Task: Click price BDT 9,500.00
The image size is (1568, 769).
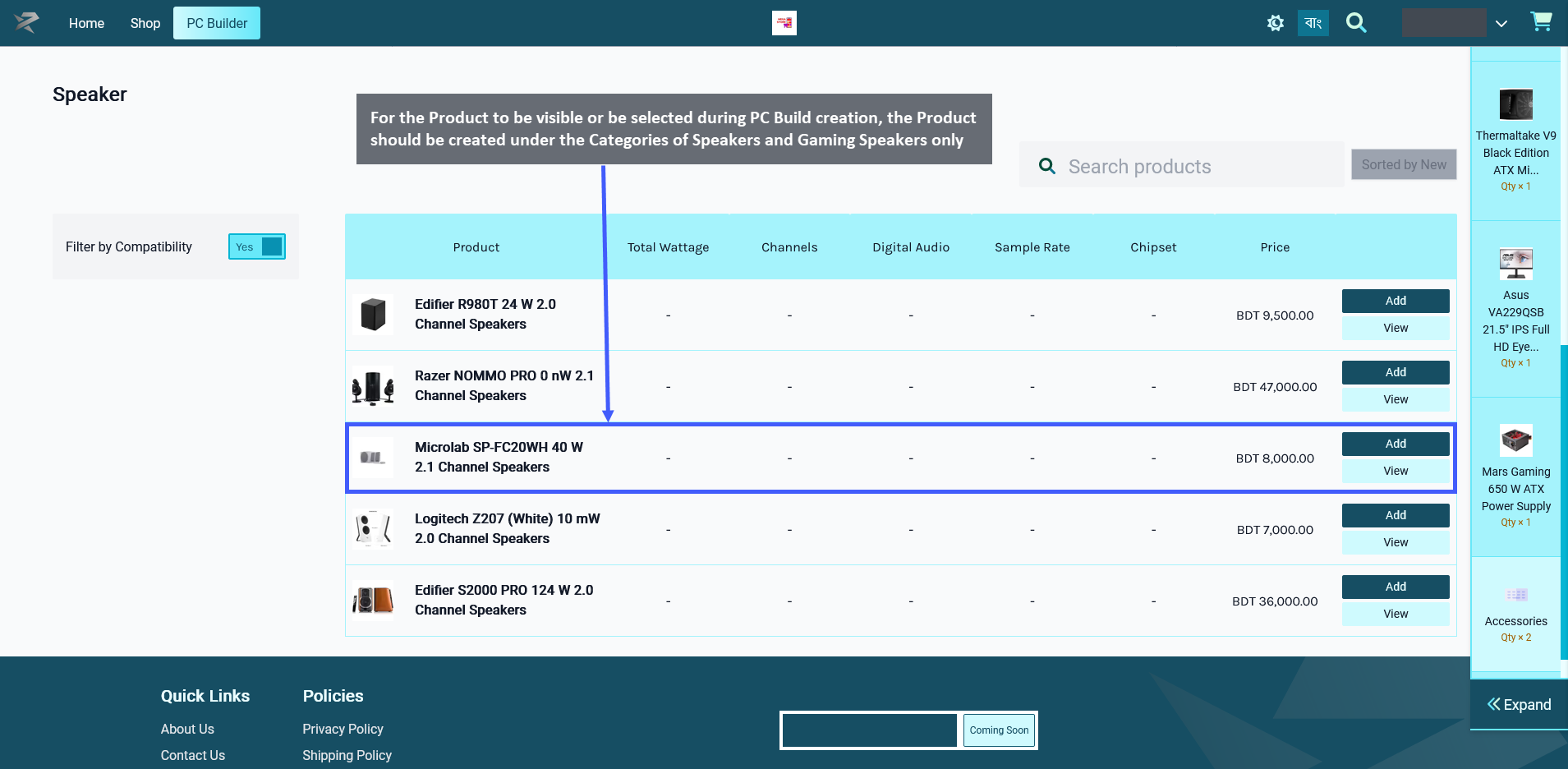Action: coord(1275,315)
